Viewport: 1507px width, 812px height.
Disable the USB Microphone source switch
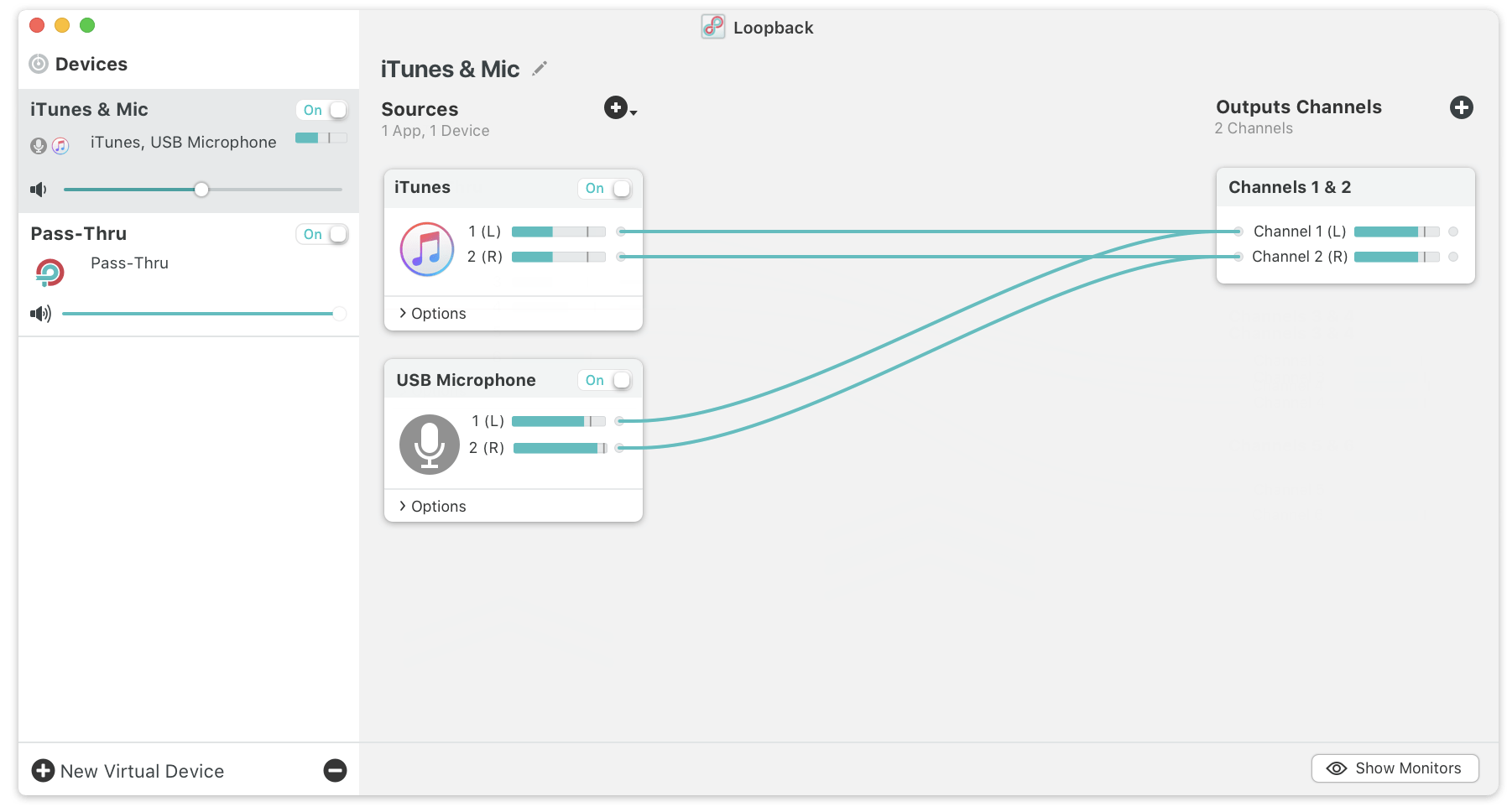click(604, 380)
